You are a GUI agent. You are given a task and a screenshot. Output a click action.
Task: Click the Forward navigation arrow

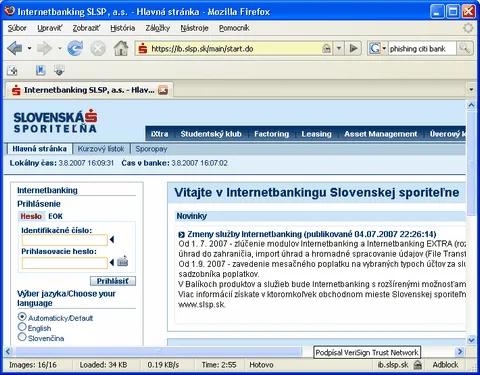[x=44, y=49]
